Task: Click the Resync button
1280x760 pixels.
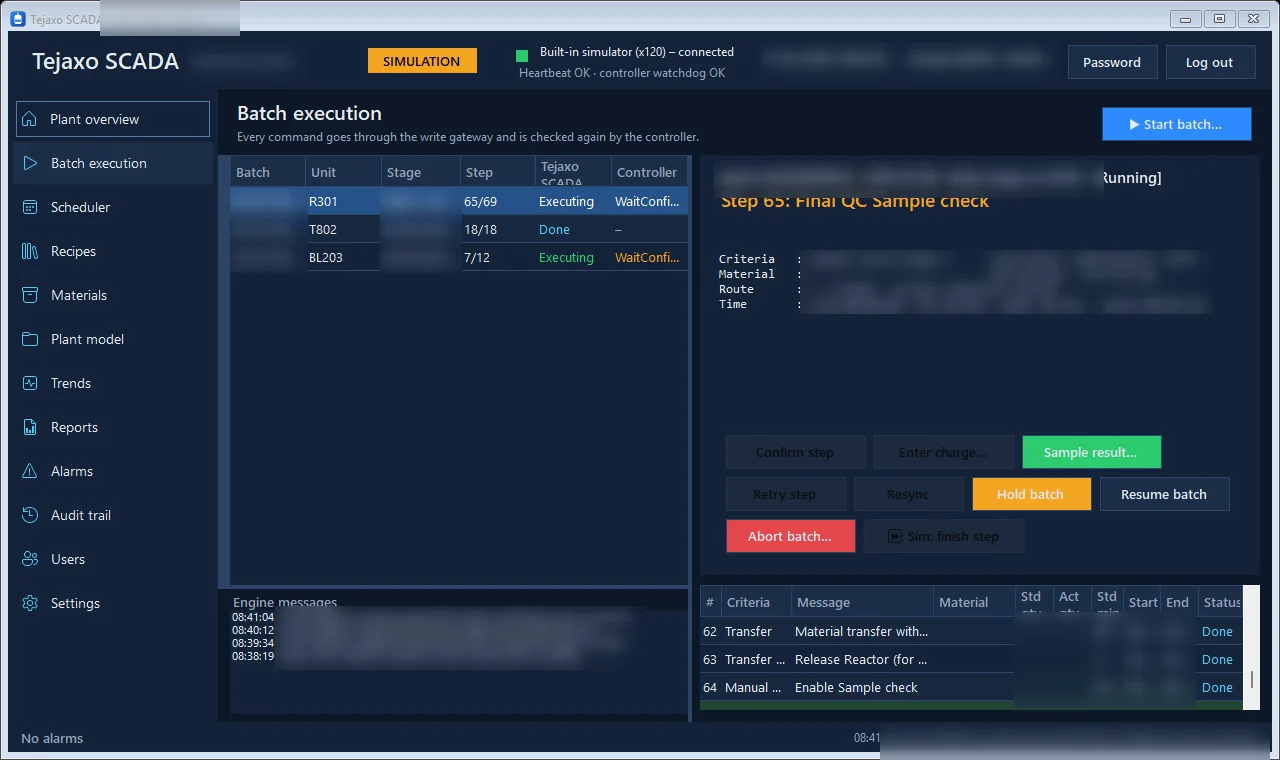Action: (908, 494)
